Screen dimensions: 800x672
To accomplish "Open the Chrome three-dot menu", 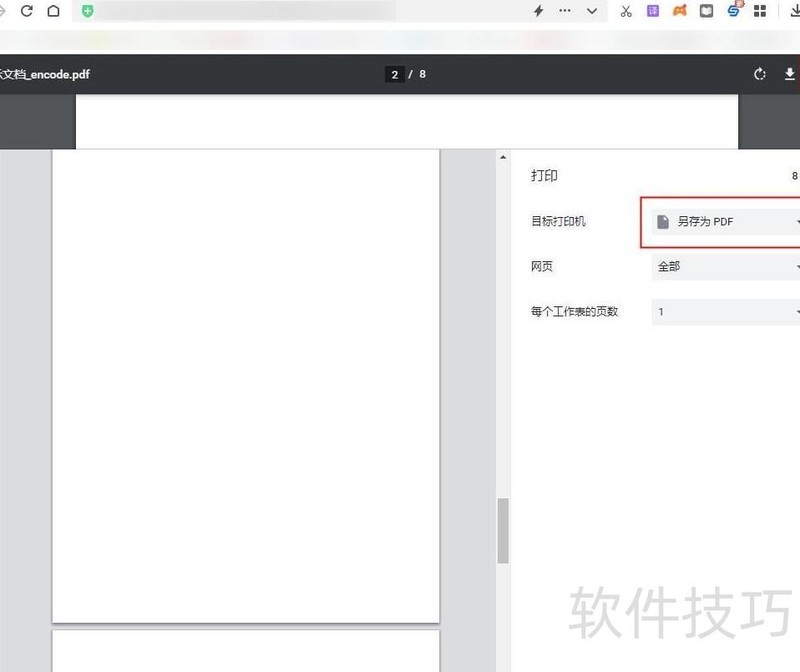I will [x=563, y=11].
